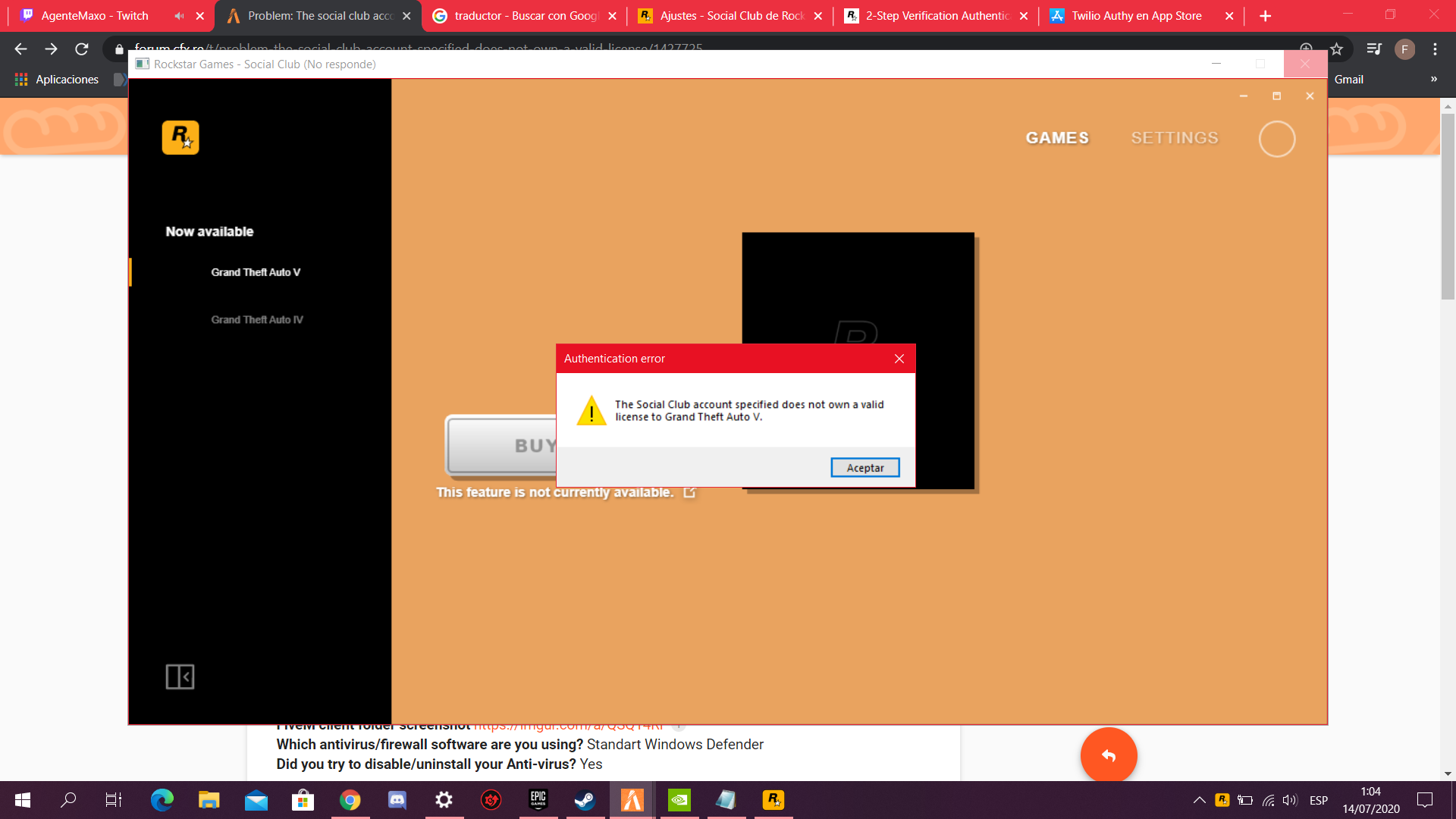Click the orange reply button on the forum
This screenshot has height=819, width=1456.
click(x=1108, y=755)
